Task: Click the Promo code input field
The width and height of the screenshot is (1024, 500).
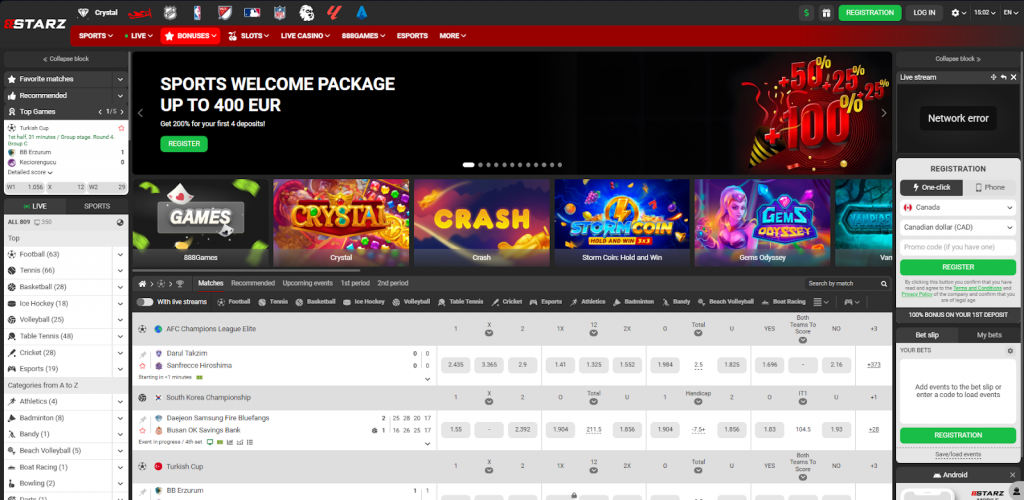Action: click(958, 247)
